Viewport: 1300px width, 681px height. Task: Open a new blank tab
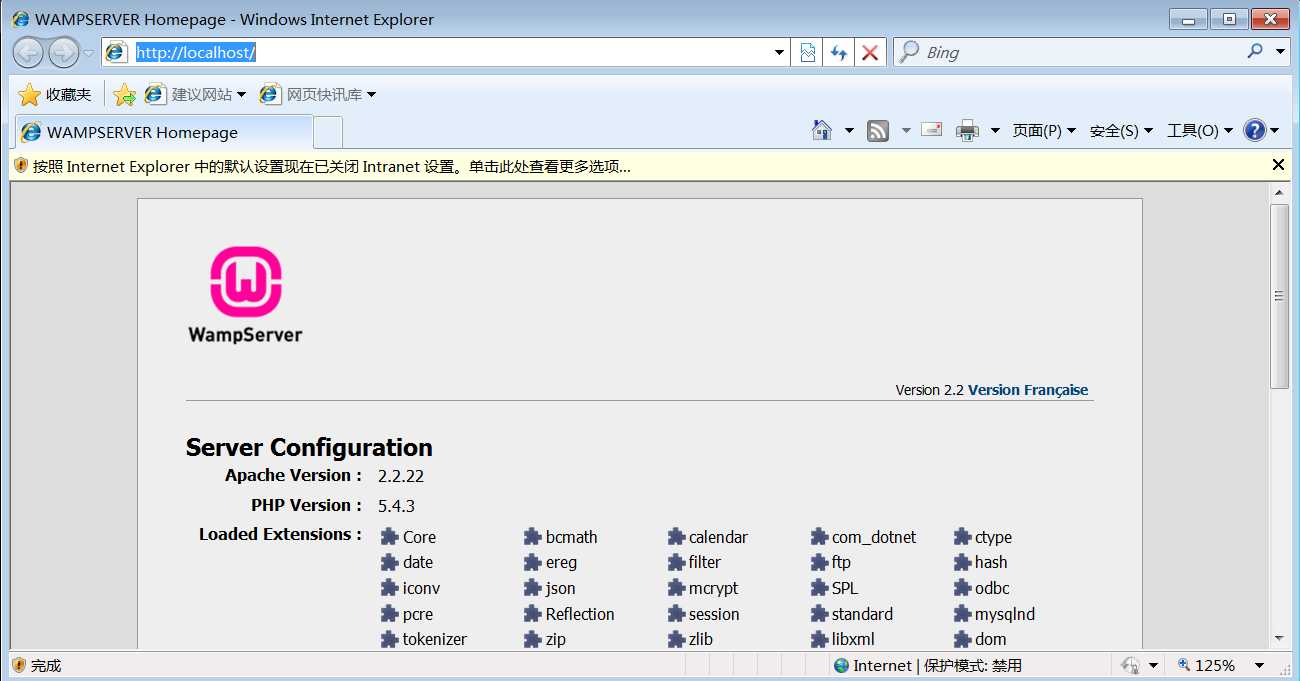tap(328, 132)
